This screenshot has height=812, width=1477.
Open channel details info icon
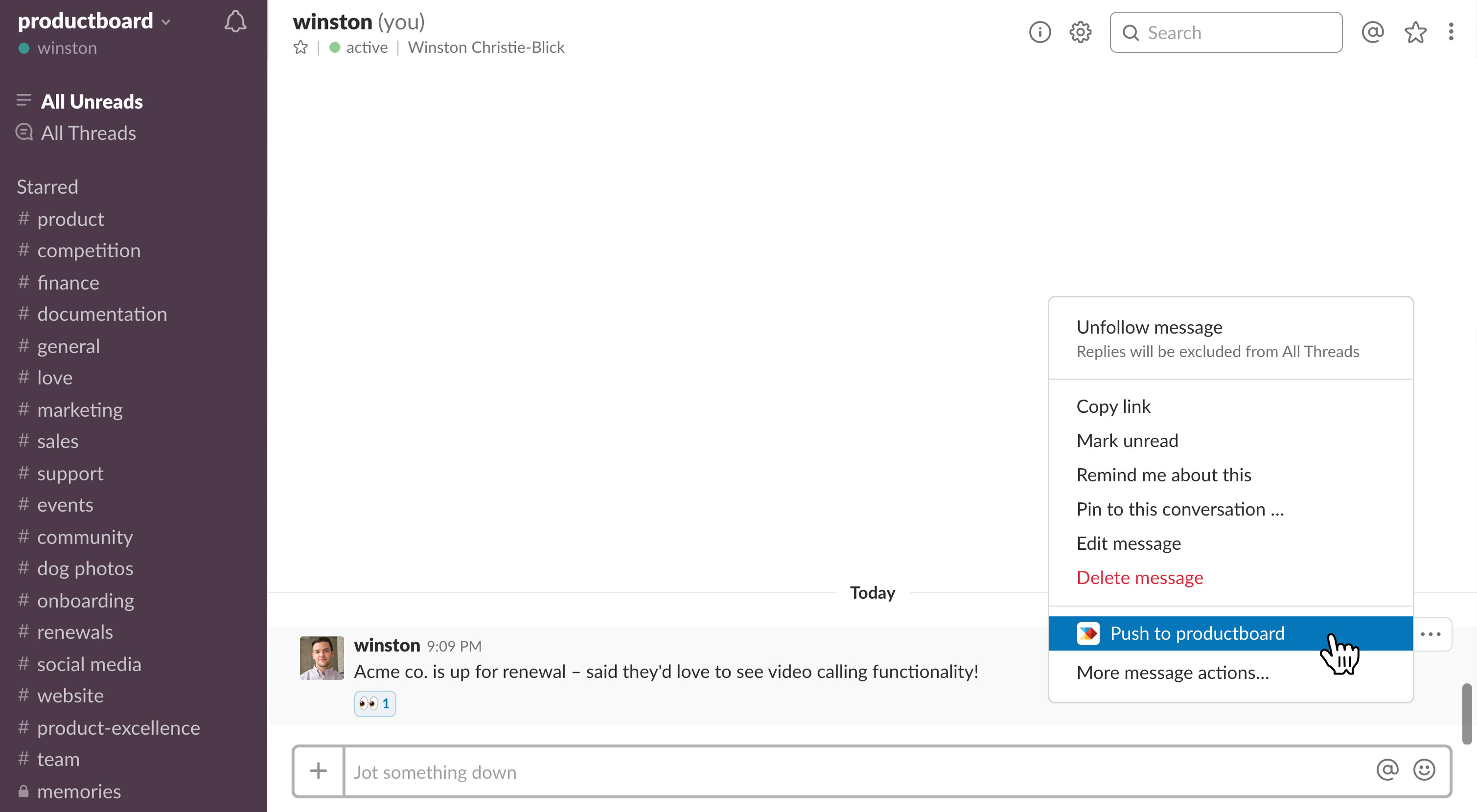click(1039, 32)
